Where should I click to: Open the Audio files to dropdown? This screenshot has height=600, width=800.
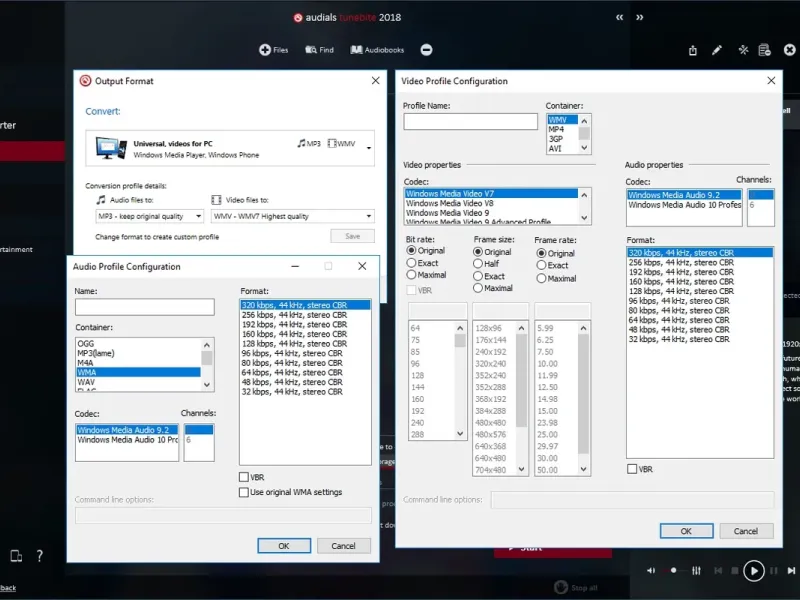click(149, 216)
